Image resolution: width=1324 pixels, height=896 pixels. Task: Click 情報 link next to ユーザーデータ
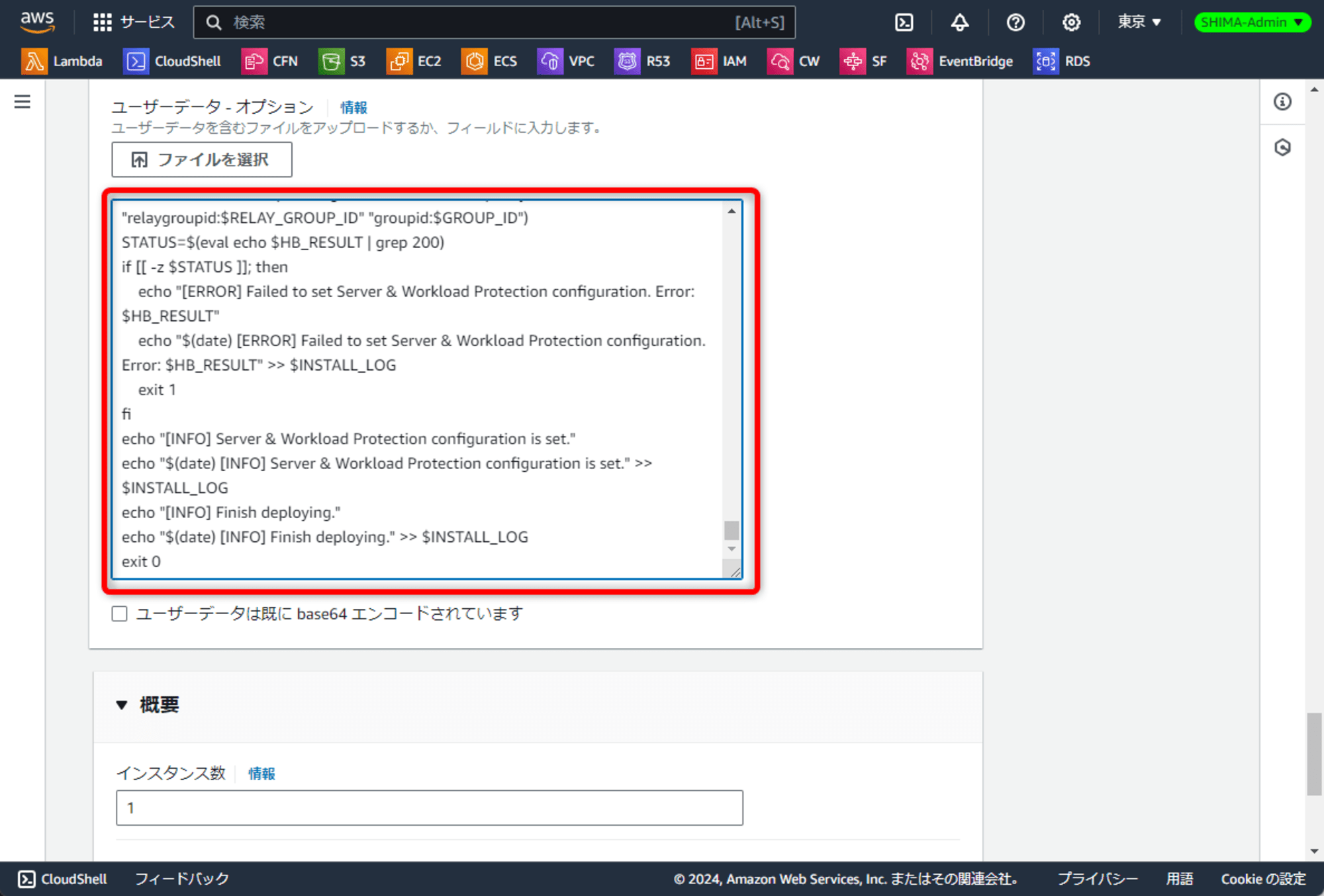[354, 107]
